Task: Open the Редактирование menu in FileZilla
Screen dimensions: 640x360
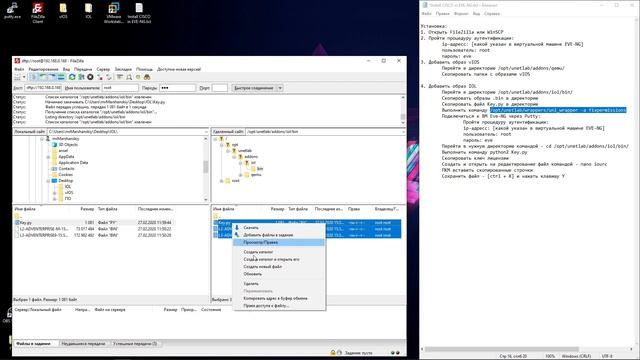Action: click(43, 69)
